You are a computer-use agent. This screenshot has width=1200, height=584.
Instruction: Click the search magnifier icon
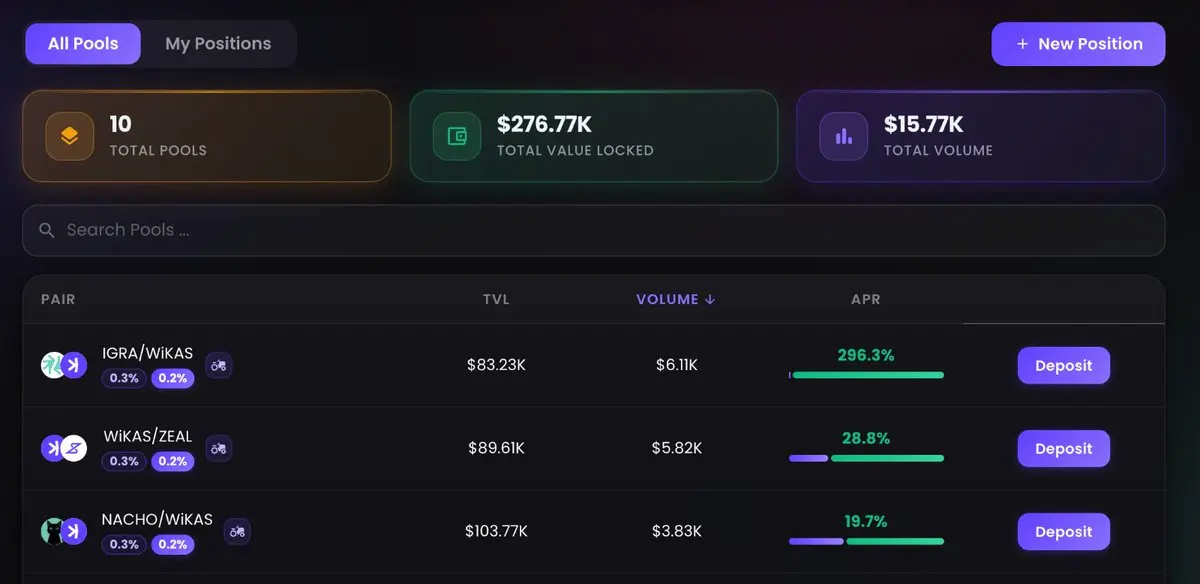[46, 231]
